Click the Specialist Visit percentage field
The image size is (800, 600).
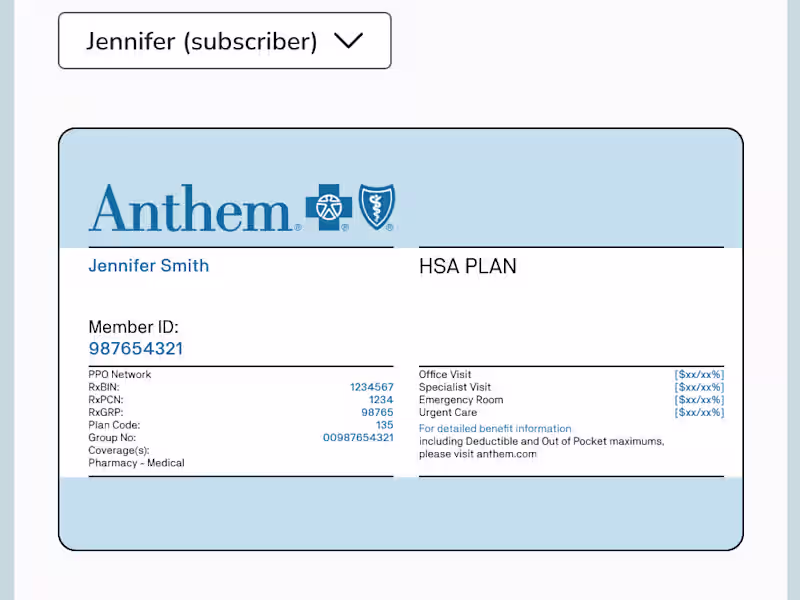click(x=698, y=387)
